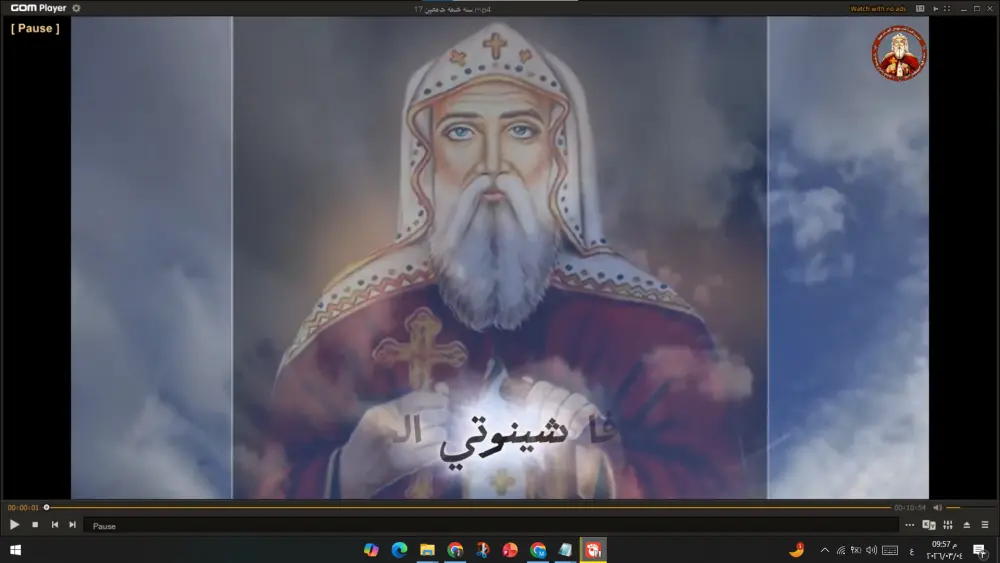Open the notepad-style app in the taskbar

tap(566, 550)
